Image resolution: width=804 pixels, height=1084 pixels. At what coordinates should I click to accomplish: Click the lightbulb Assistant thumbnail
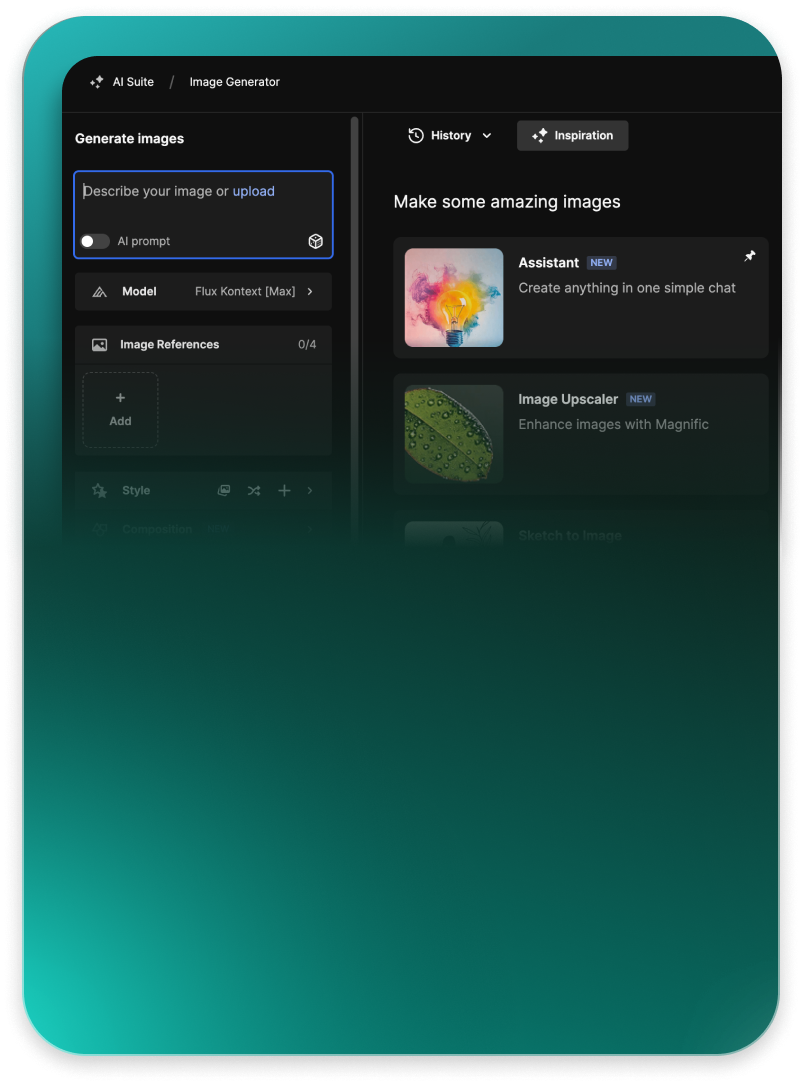tap(454, 298)
